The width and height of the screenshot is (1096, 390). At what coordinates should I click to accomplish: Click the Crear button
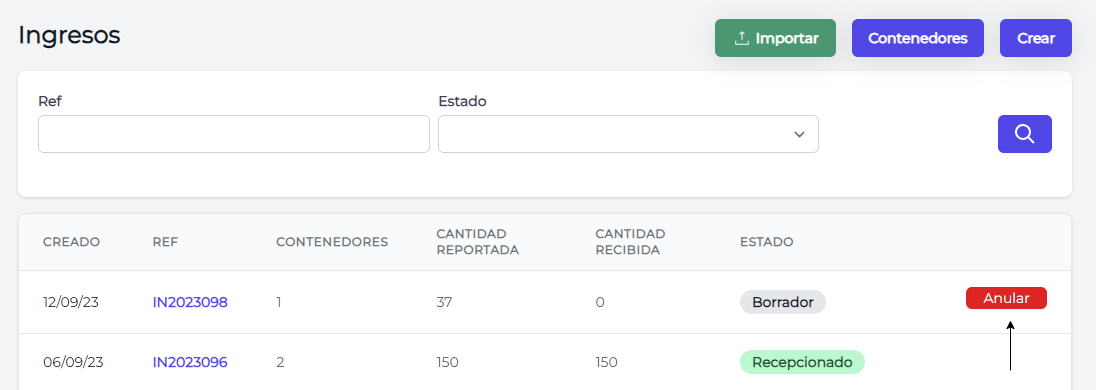1036,38
